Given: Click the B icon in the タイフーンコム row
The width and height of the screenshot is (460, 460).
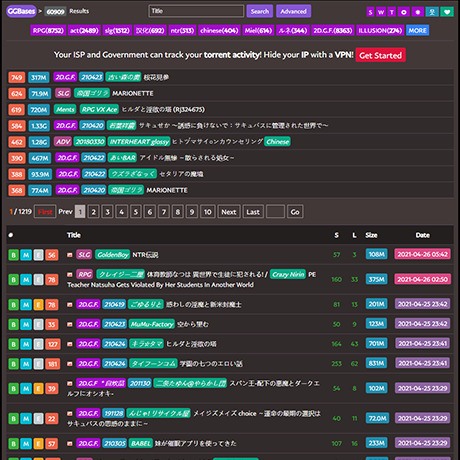Looking at the screenshot, I should click(13, 364).
